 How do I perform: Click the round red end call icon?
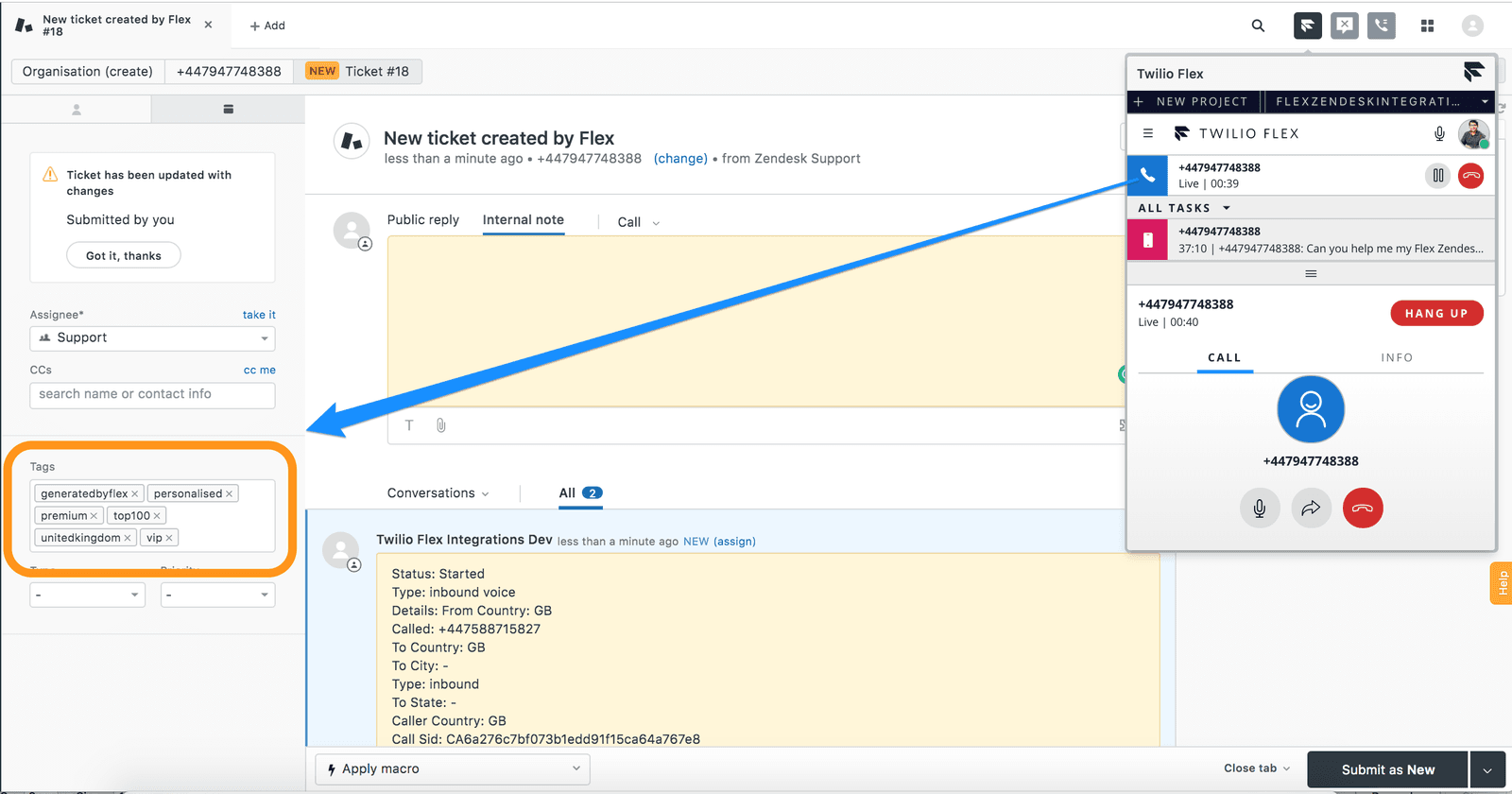pos(1362,509)
